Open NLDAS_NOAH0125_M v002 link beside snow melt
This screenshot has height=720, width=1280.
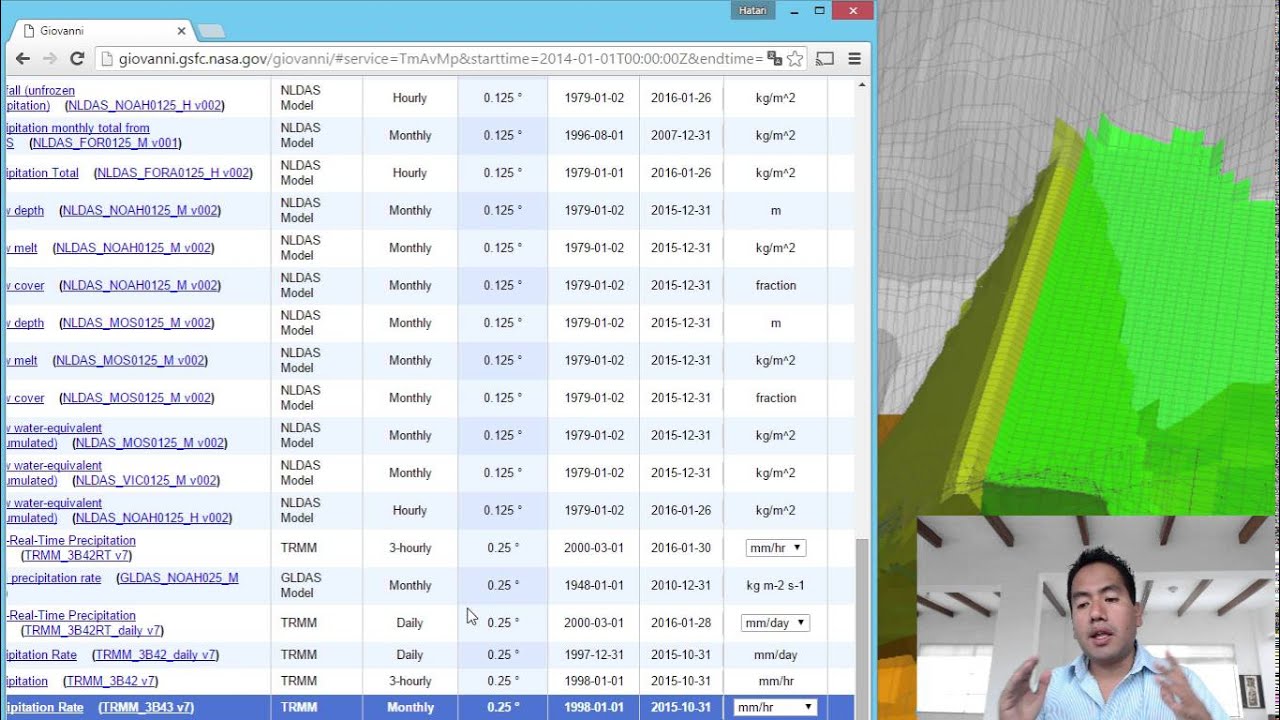coord(133,248)
